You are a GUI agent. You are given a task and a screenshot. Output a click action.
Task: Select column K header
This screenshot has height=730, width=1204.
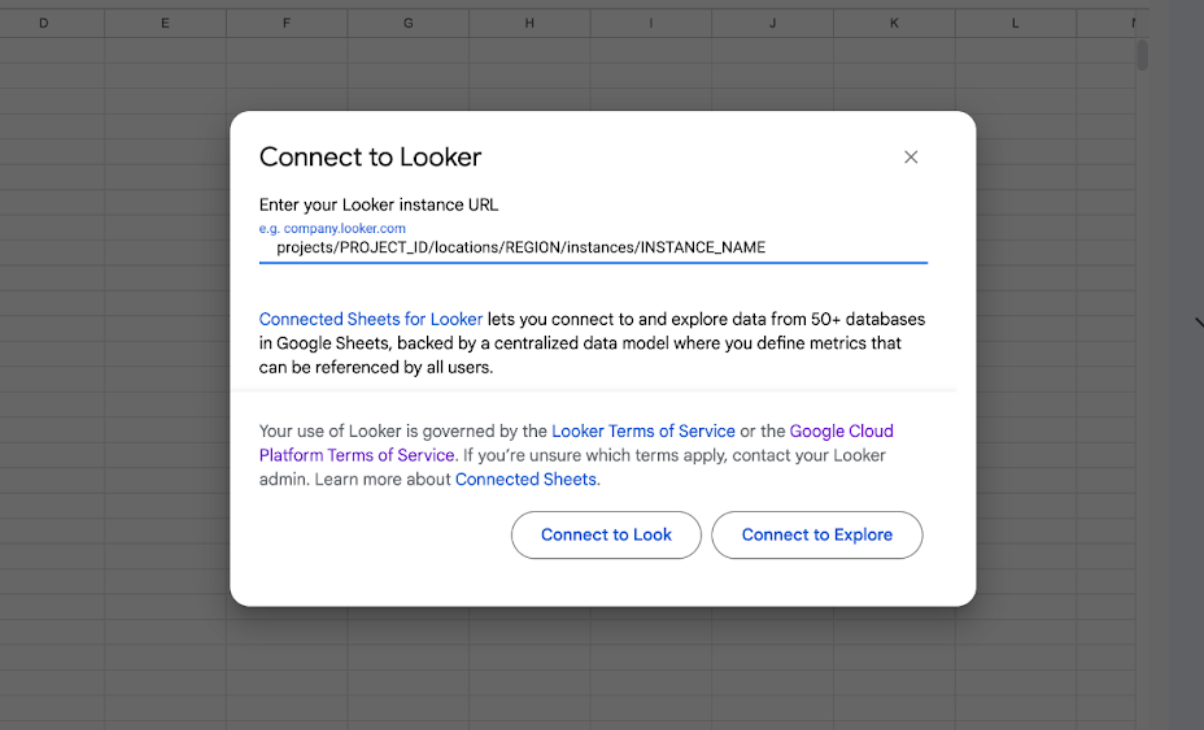click(x=894, y=22)
